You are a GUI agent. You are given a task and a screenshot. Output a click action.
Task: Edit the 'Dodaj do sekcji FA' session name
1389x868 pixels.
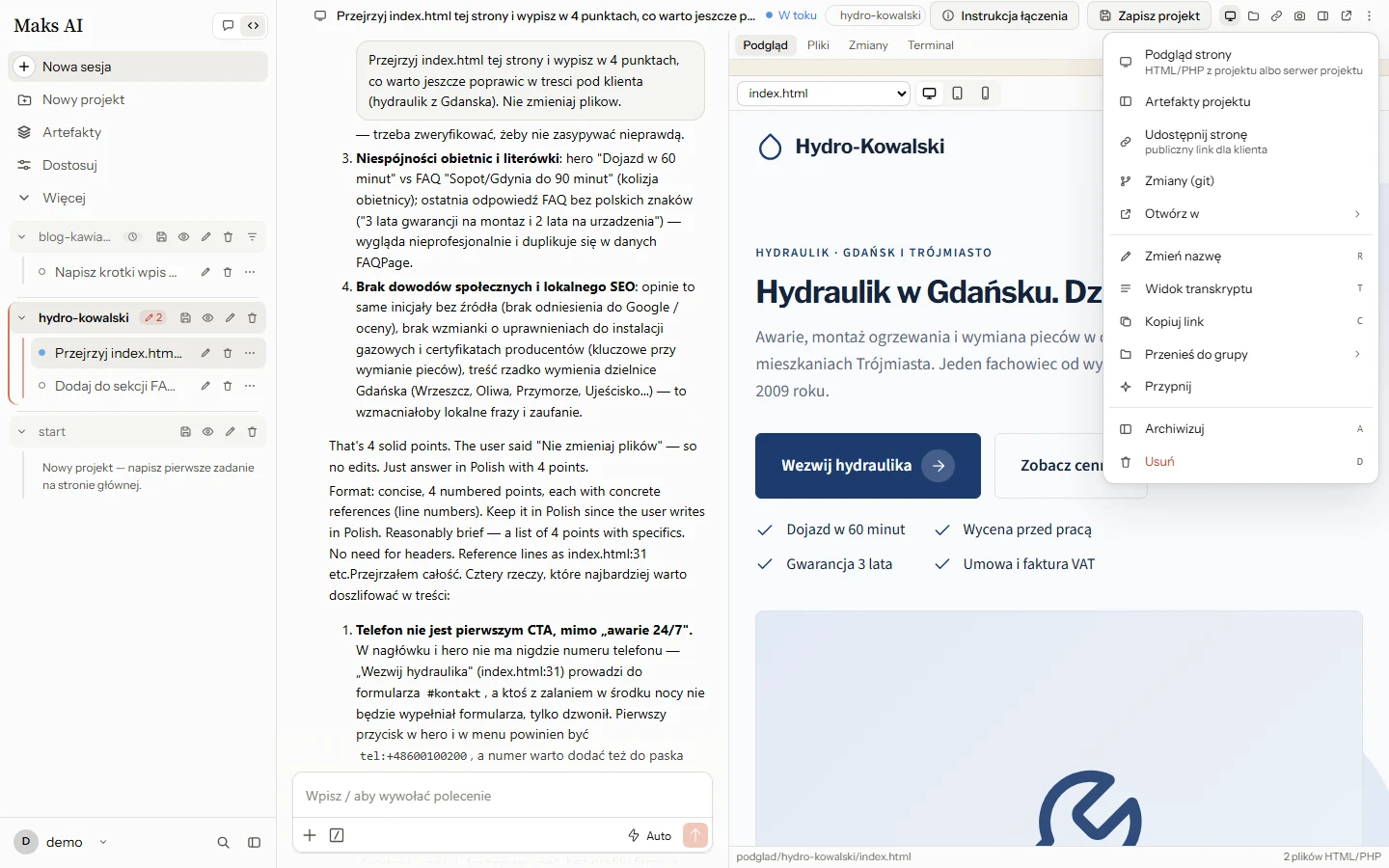[x=205, y=386]
